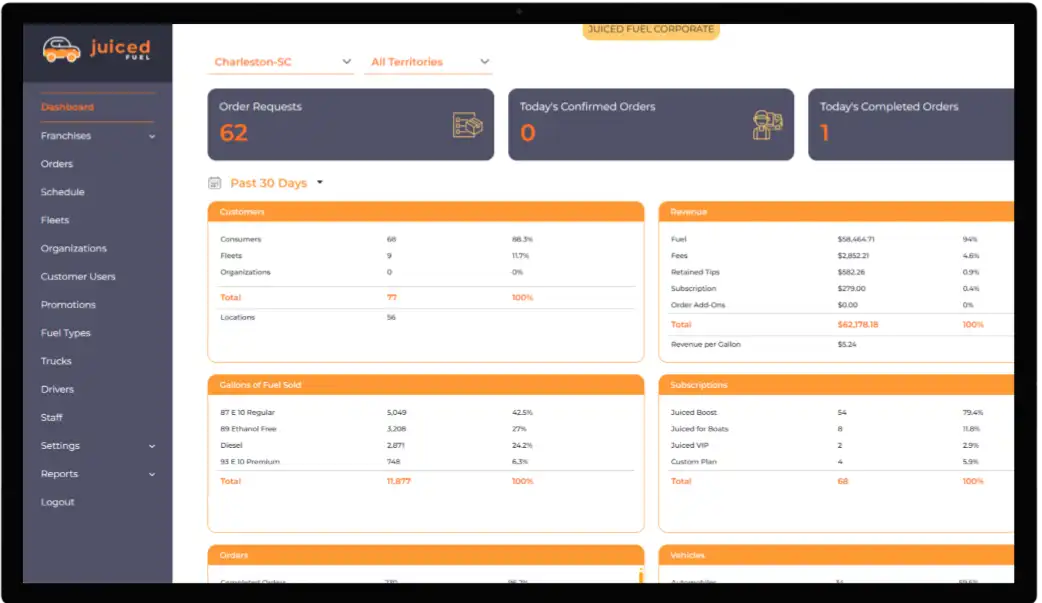This screenshot has height=603, width=1042.
Task: Expand the Settings sidebar menu
Action: click(98, 445)
